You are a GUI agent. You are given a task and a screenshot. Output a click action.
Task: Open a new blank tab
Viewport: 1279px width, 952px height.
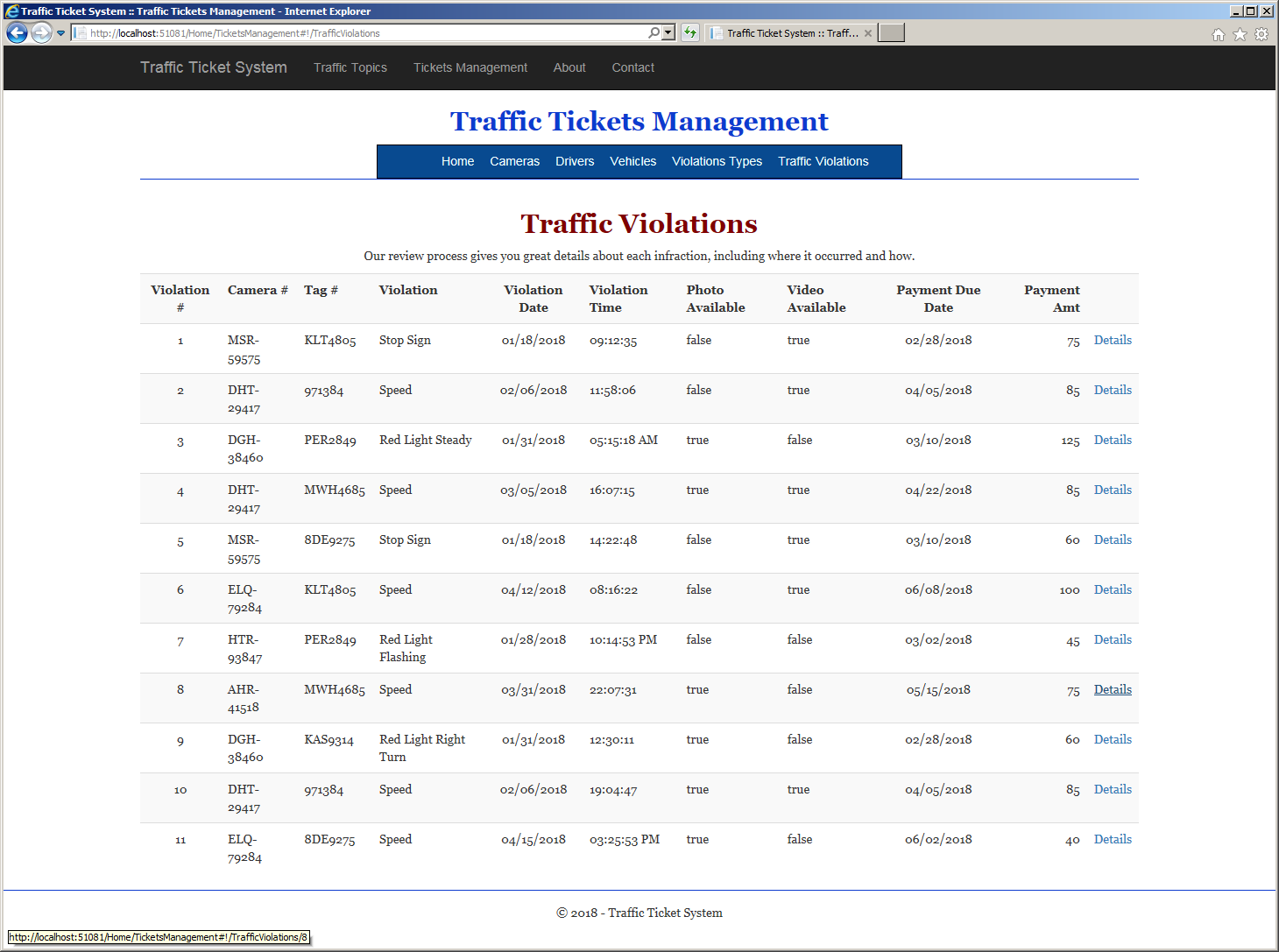pyautogui.click(x=891, y=33)
